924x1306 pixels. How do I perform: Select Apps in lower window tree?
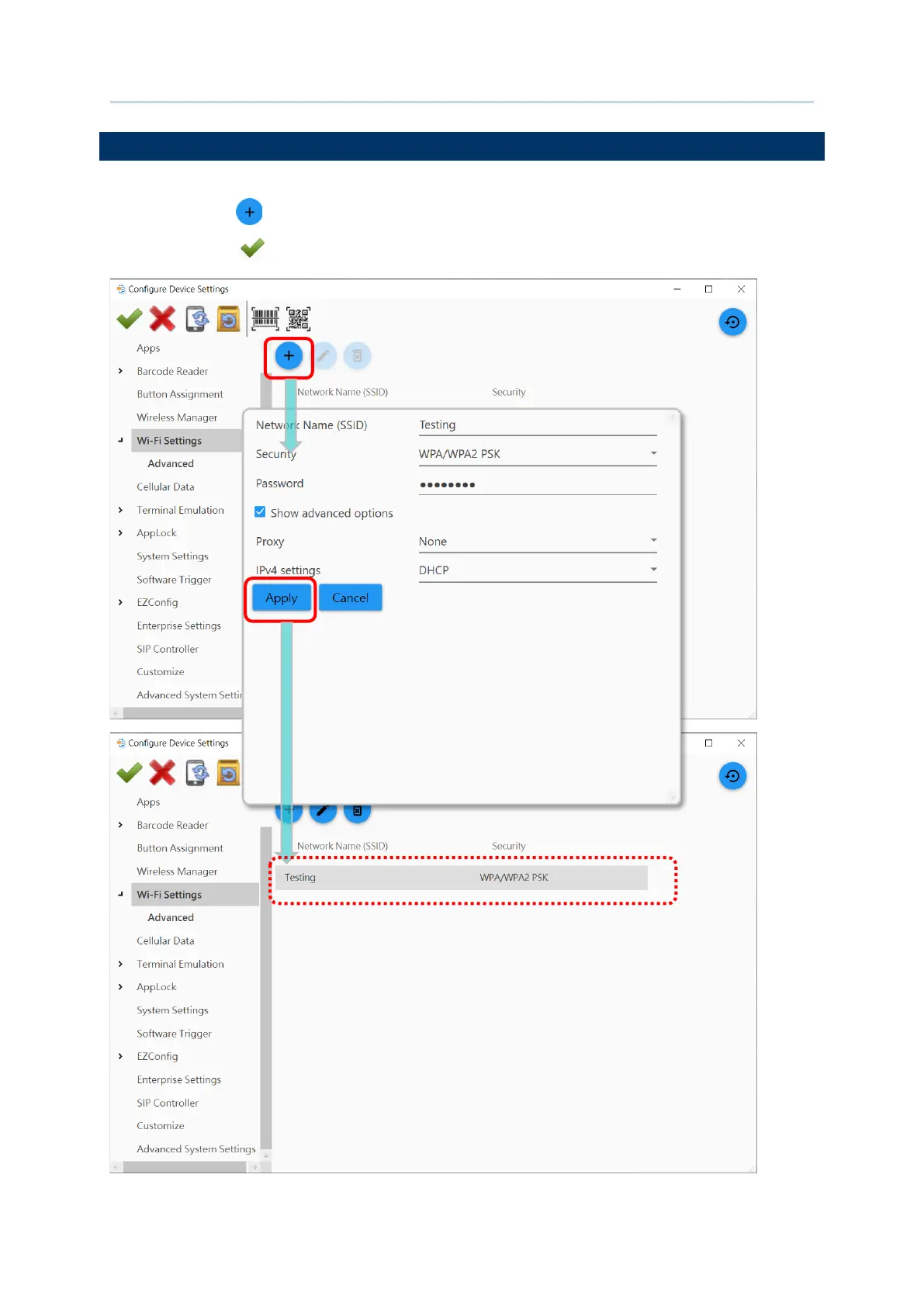148,802
